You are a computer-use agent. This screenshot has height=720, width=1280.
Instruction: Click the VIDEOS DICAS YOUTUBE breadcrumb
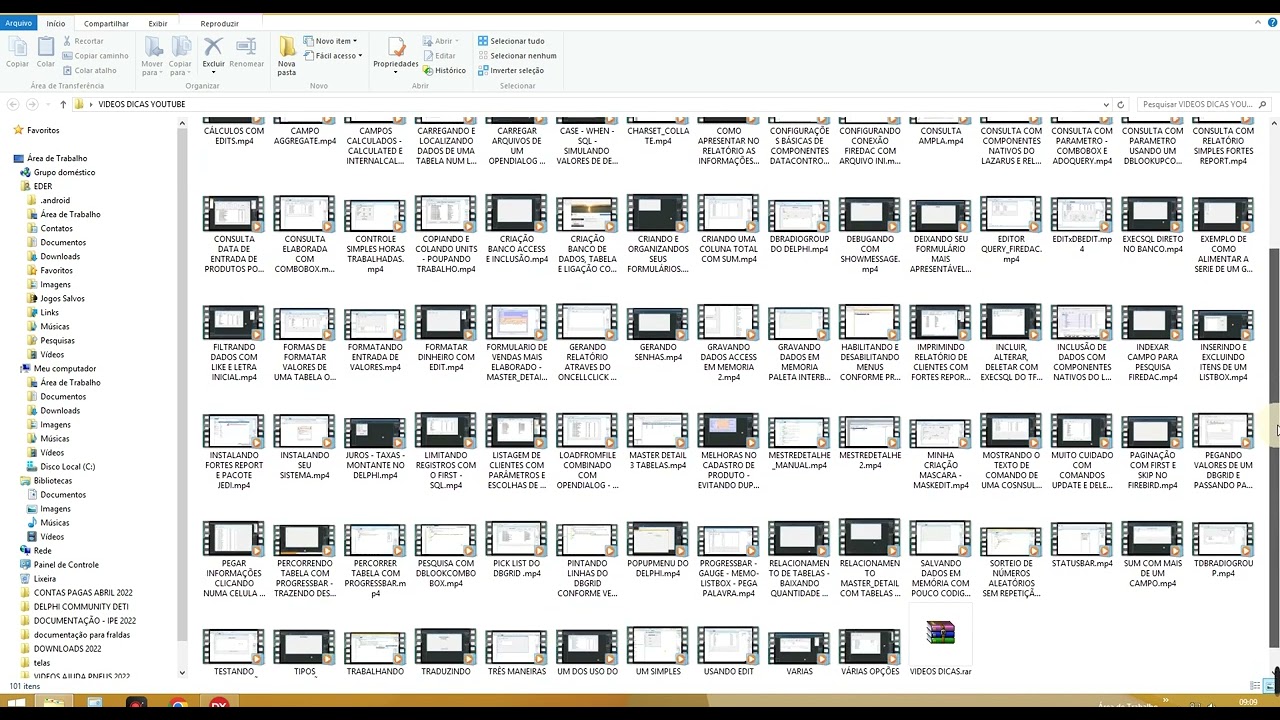[142, 104]
